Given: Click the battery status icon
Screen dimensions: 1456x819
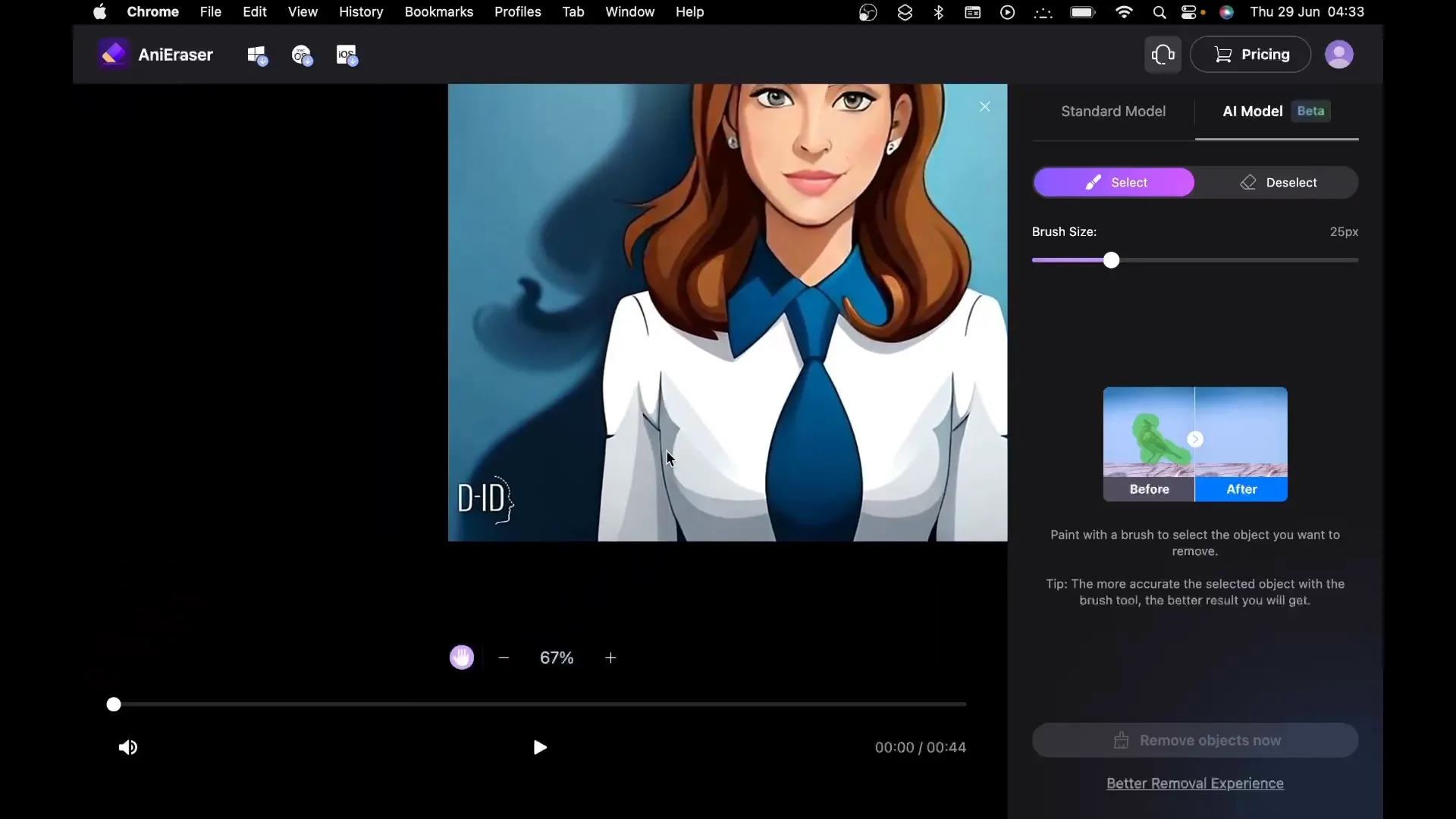Looking at the screenshot, I should point(1083,12).
